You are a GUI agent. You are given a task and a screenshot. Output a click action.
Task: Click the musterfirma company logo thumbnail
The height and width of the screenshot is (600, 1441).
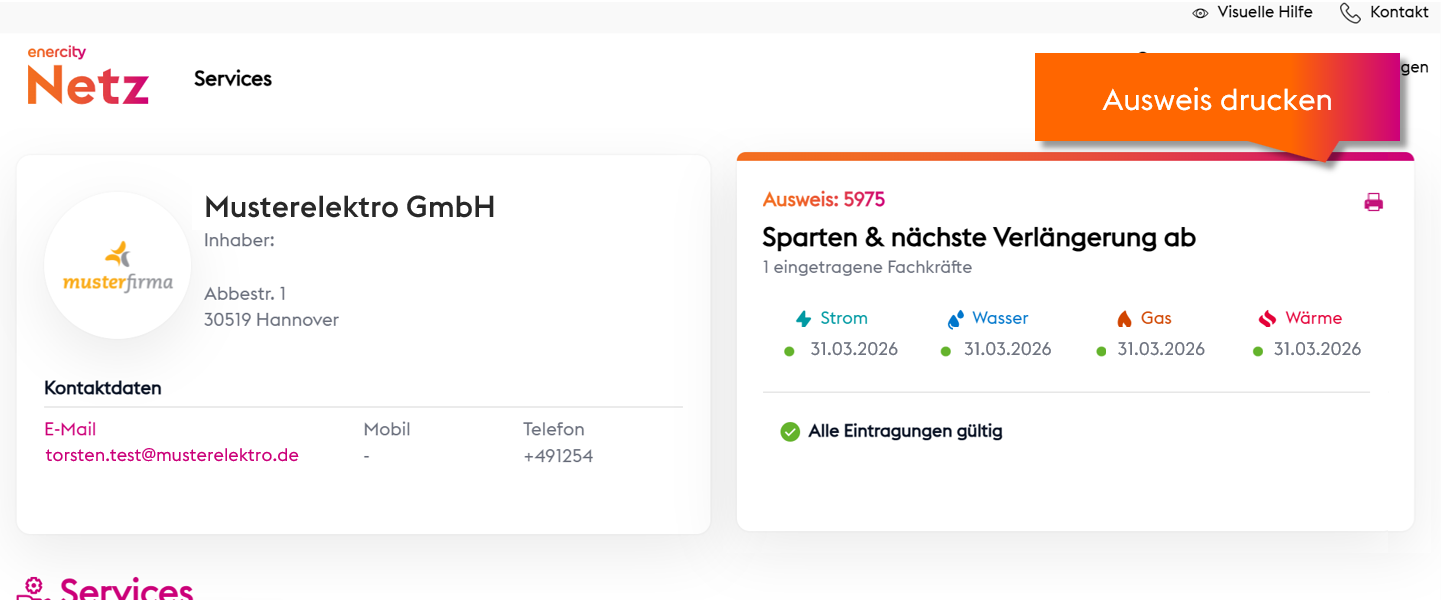tap(118, 265)
